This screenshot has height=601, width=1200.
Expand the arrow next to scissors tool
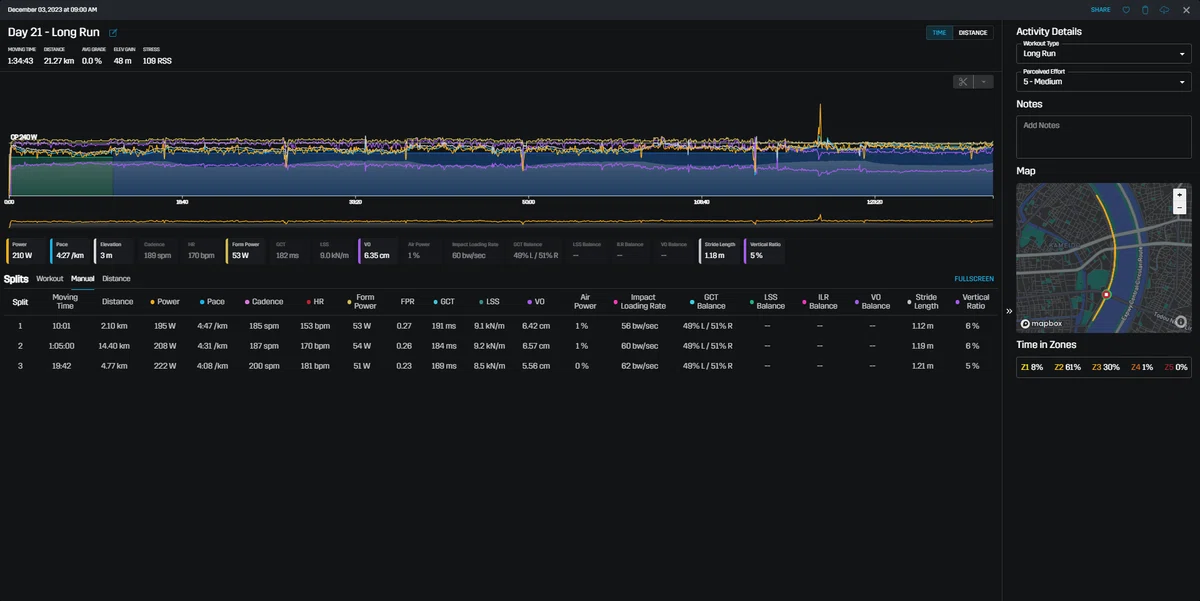984,82
